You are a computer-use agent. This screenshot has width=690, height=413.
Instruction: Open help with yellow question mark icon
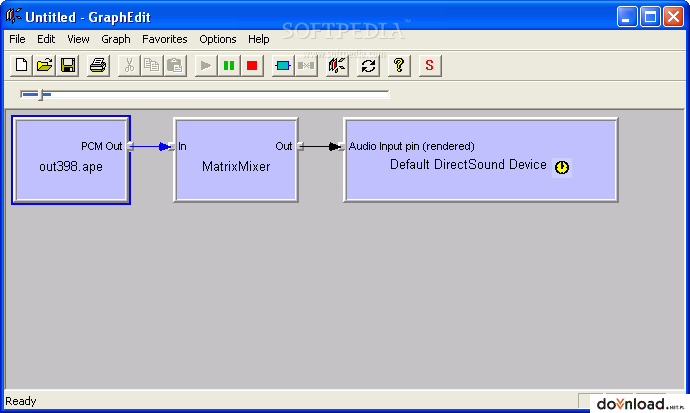point(399,66)
